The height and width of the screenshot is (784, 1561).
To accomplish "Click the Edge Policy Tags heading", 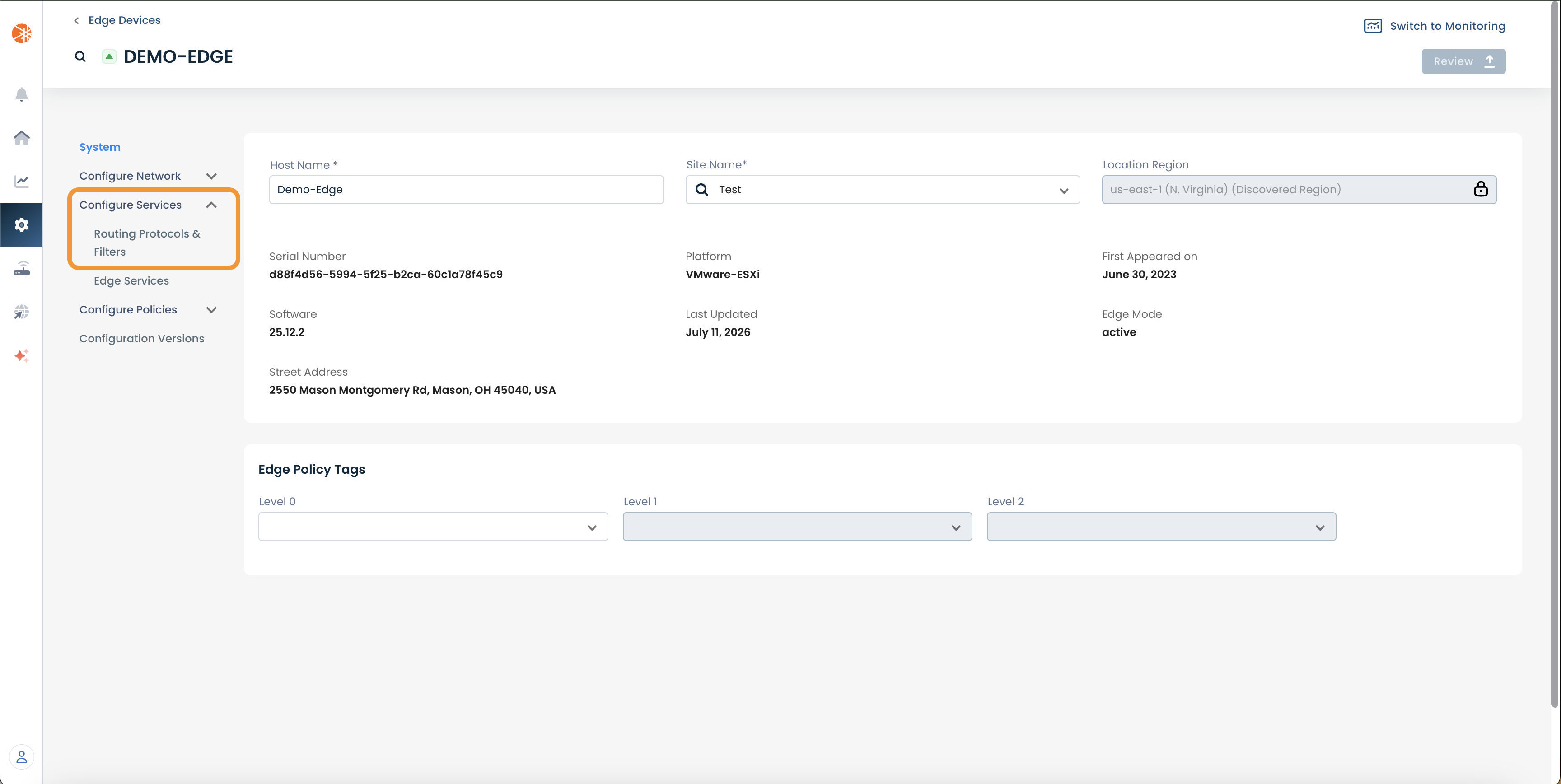I will coord(312,470).
